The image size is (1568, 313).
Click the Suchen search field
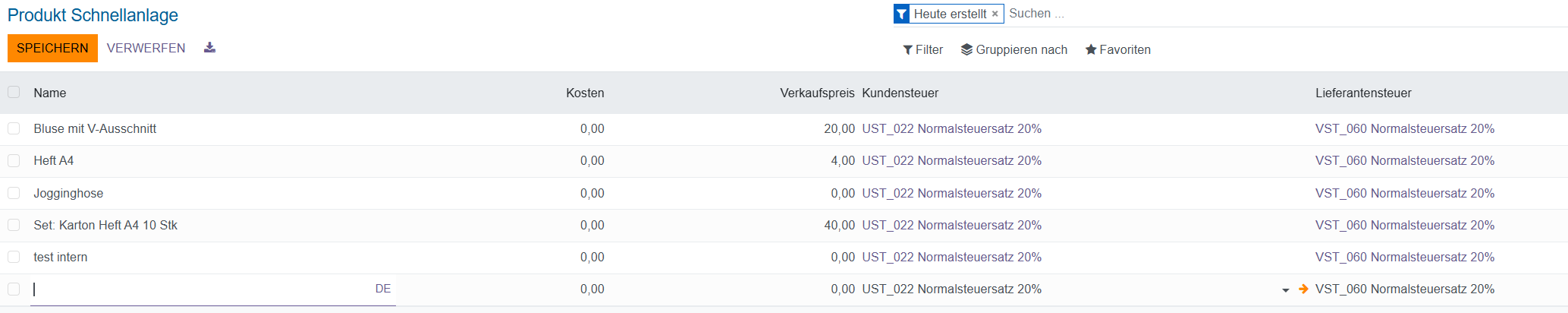click(x=1214, y=14)
